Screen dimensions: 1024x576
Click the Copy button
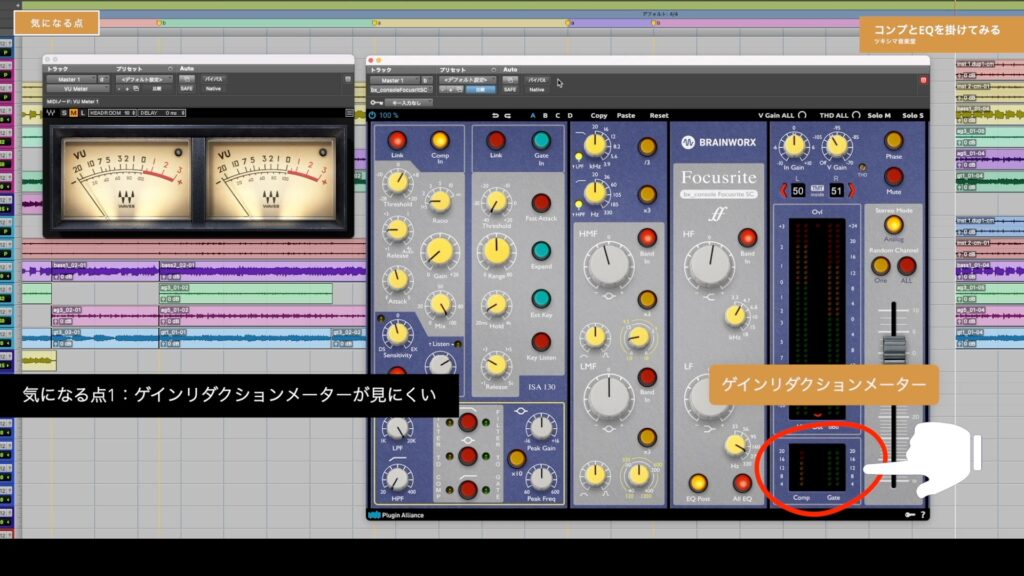[x=599, y=116]
